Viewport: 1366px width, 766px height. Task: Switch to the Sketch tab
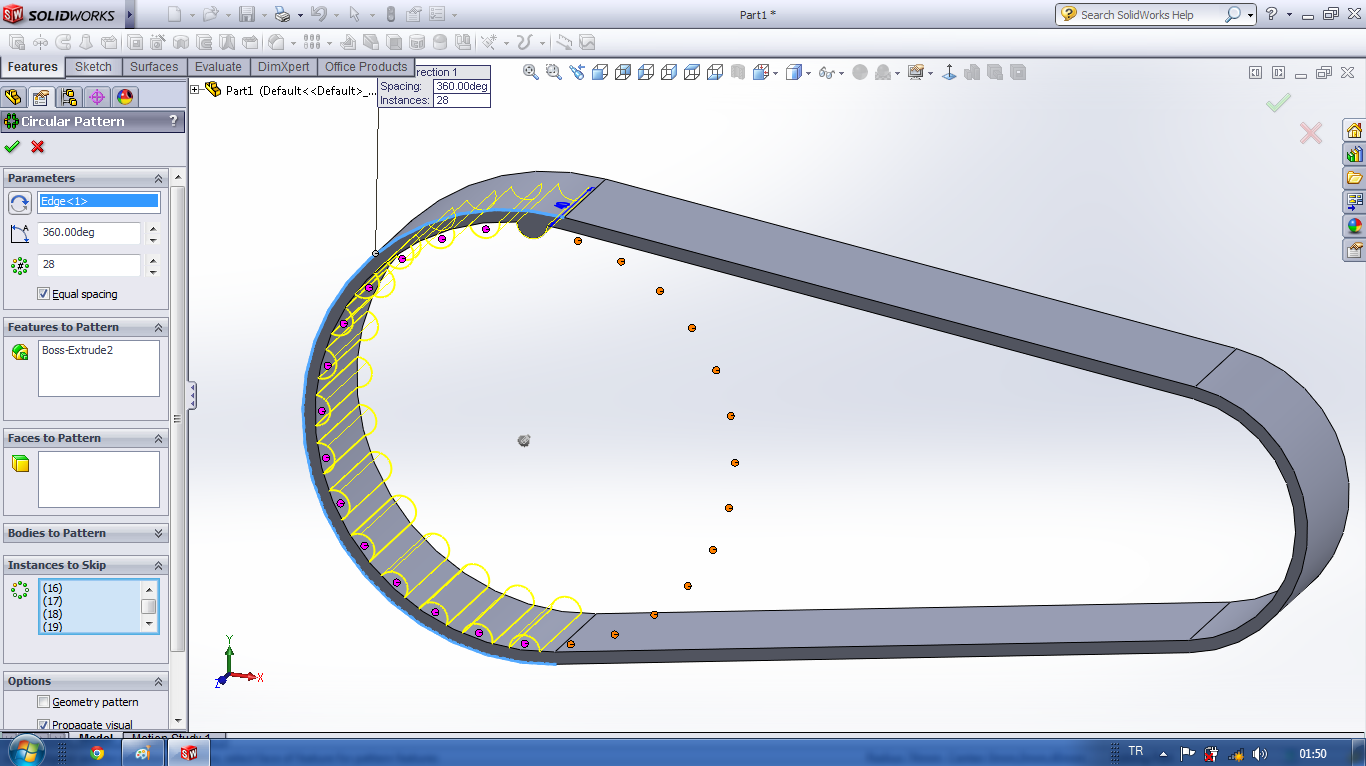[93, 67]
